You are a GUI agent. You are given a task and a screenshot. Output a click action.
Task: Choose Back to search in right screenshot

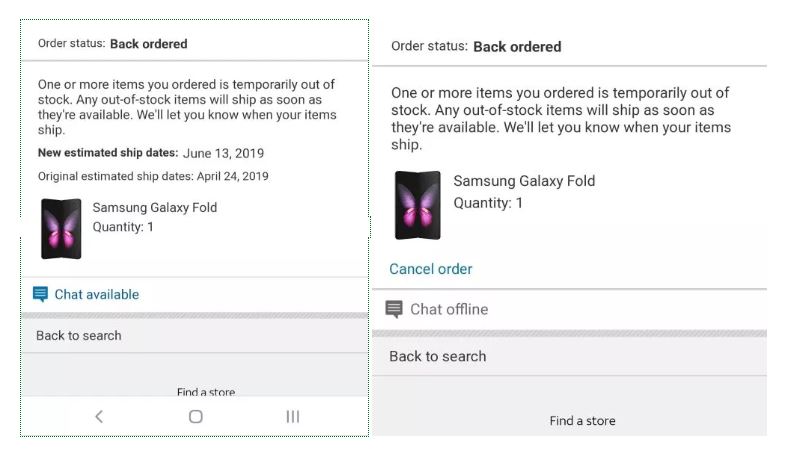438,356
